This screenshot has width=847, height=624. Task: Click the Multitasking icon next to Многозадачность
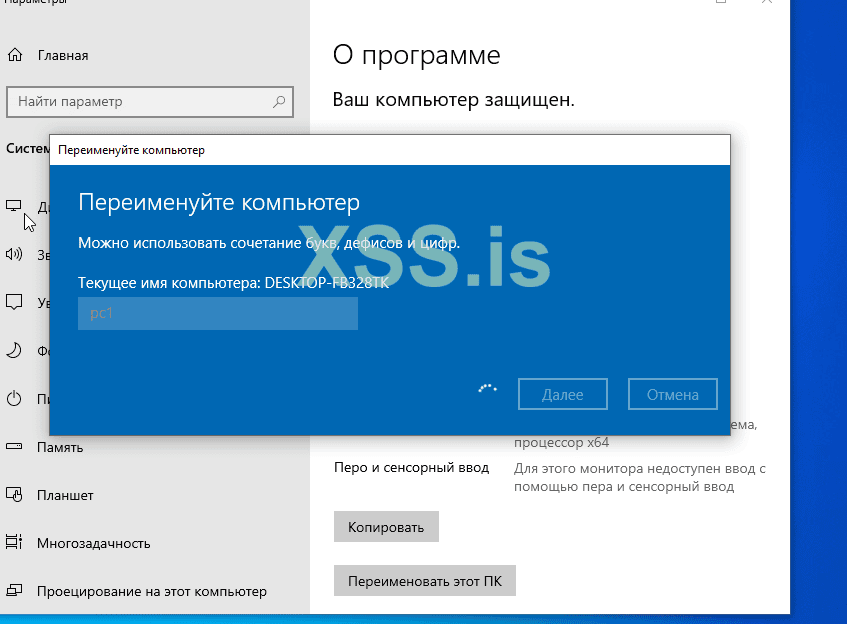(x=14, y=542)
